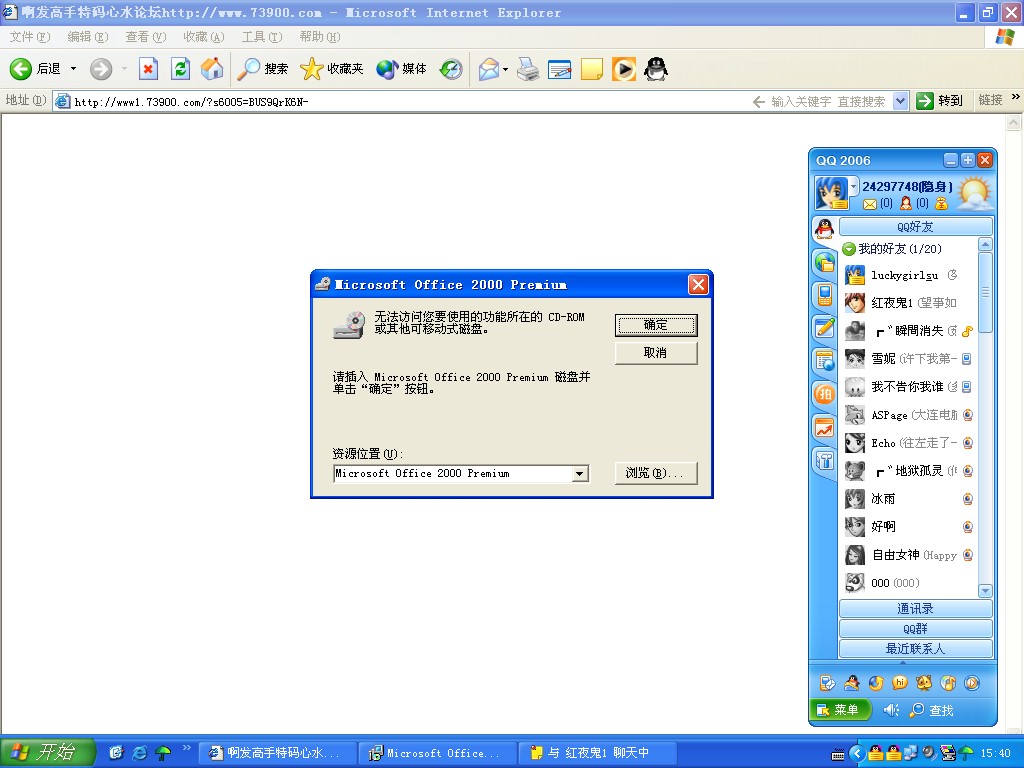
Task: Select the QQ penguin side tab
Action: [825, 229]
